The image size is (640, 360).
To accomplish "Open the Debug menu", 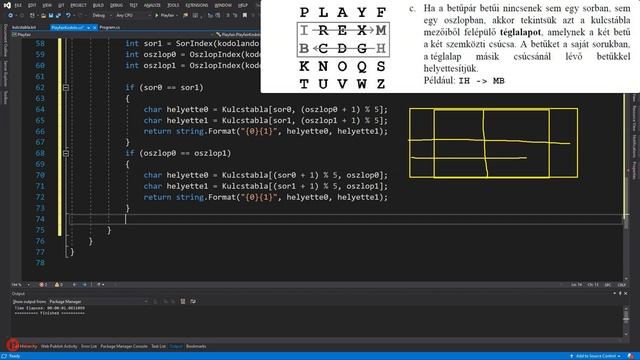I will [116, 5].
